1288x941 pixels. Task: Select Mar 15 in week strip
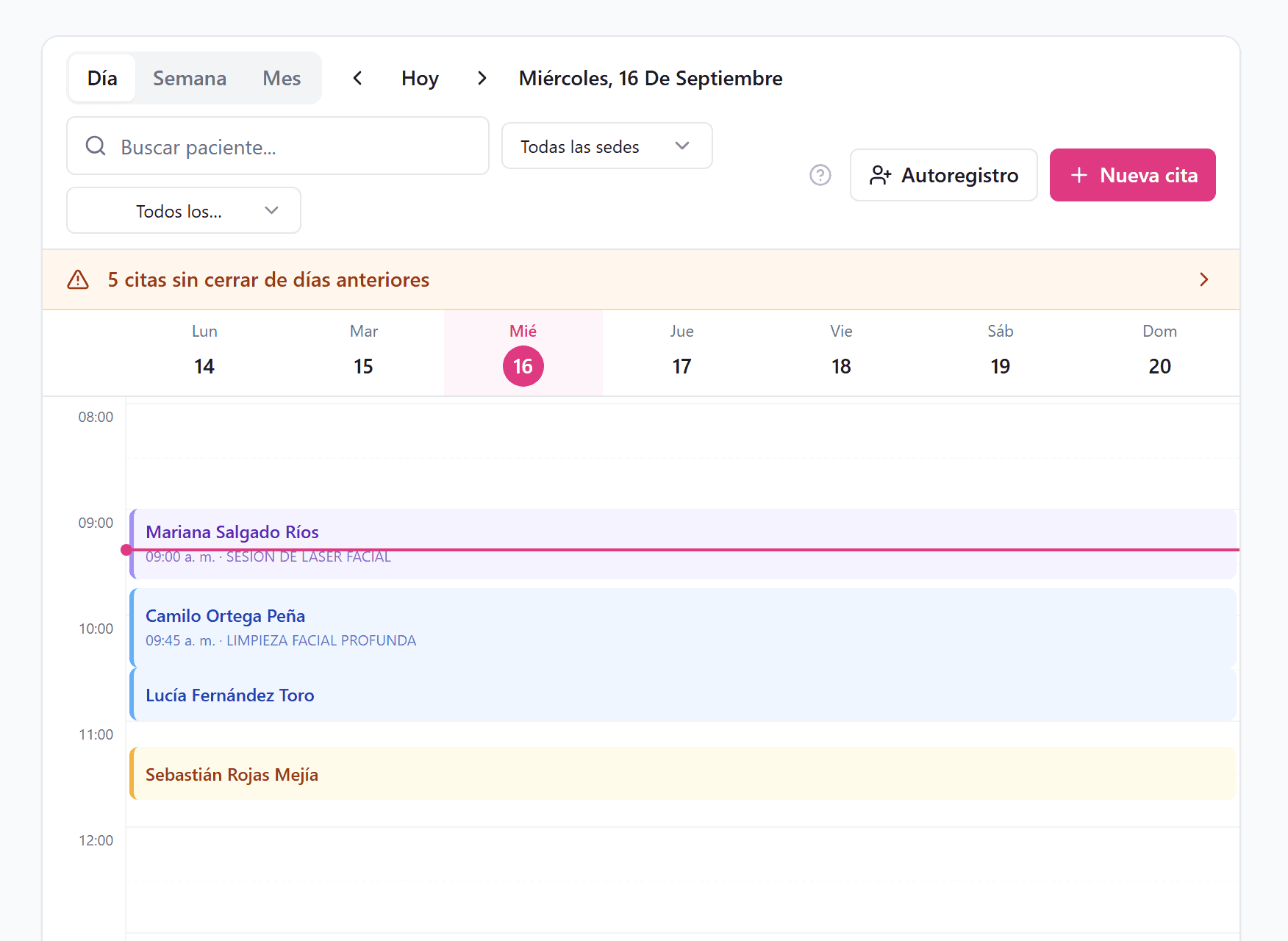pos(364,353)
